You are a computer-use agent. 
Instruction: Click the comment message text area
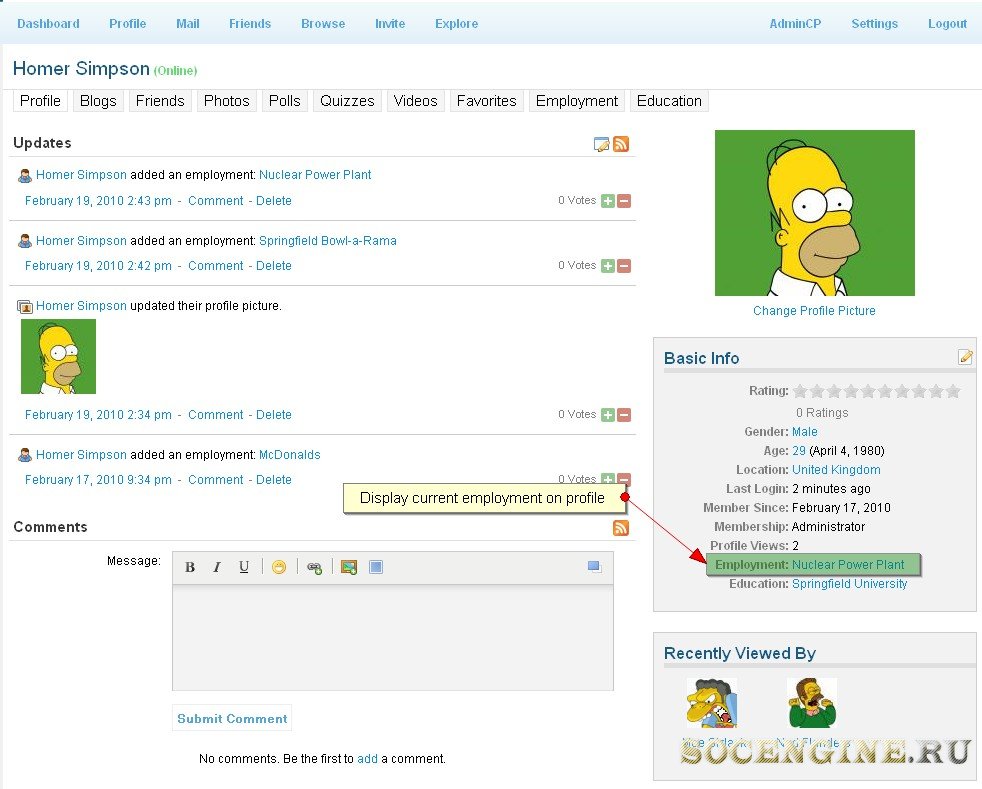coord(393,638)
